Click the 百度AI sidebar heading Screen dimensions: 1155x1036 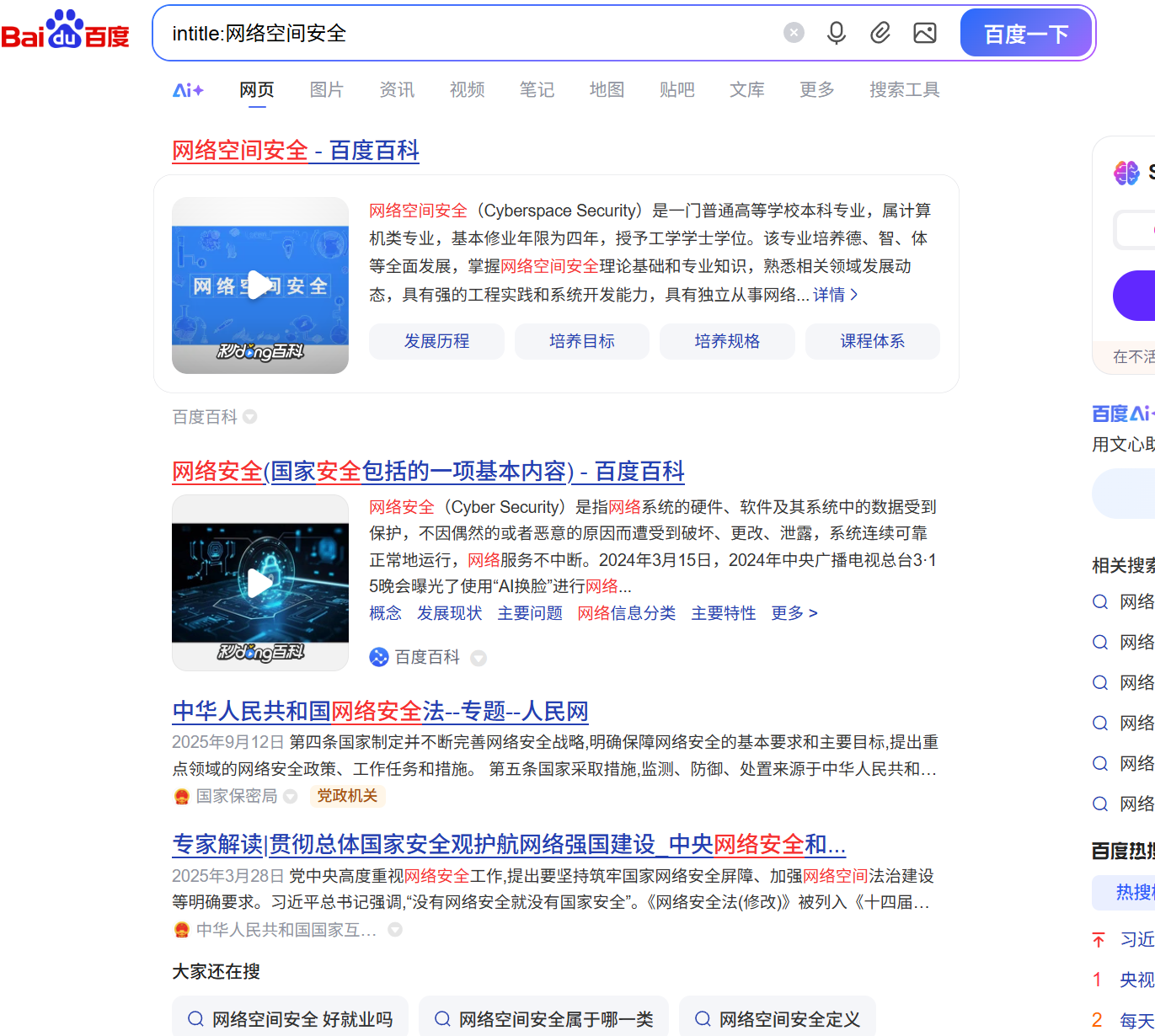[1123, 414]
